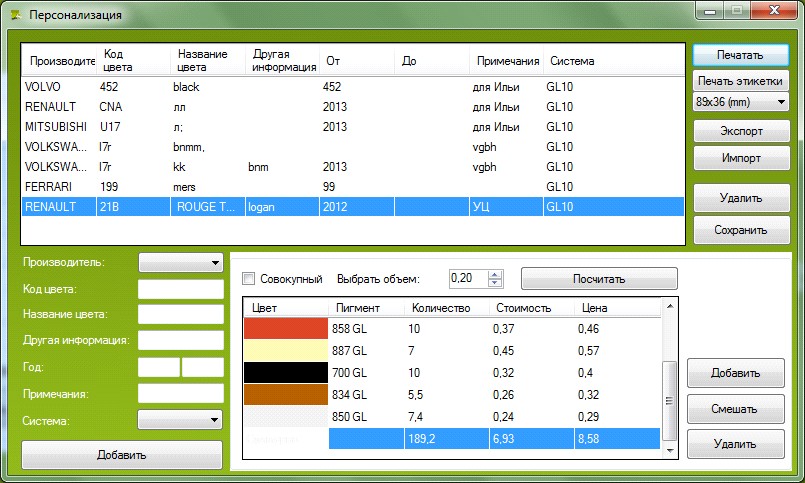Decrease volume with stepper down arrow
This screenshot has width=805, height=483.
point(494,283)
